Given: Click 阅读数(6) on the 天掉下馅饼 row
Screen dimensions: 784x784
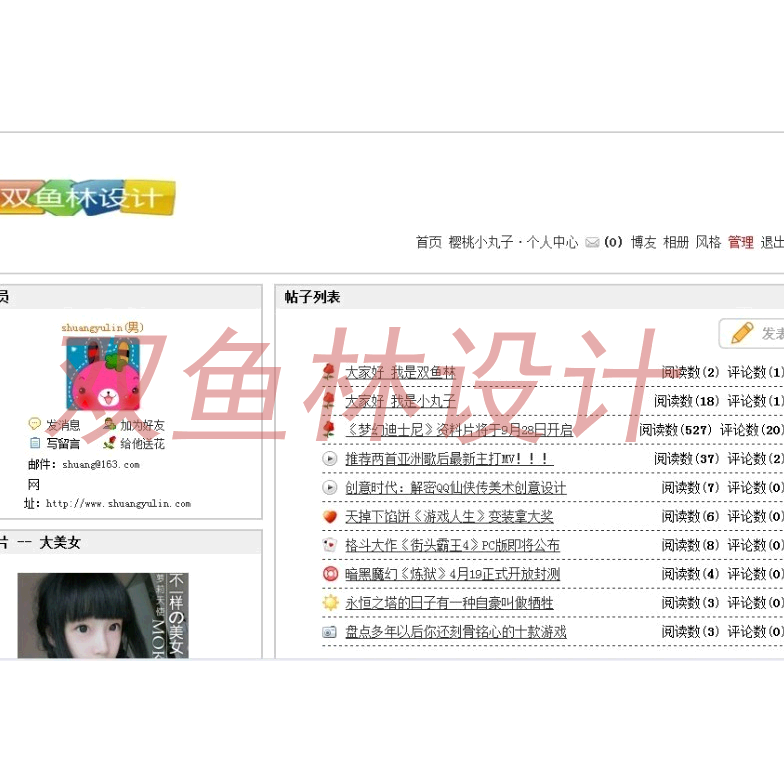Looking at the screenshot, I should (x=690, y=516).
